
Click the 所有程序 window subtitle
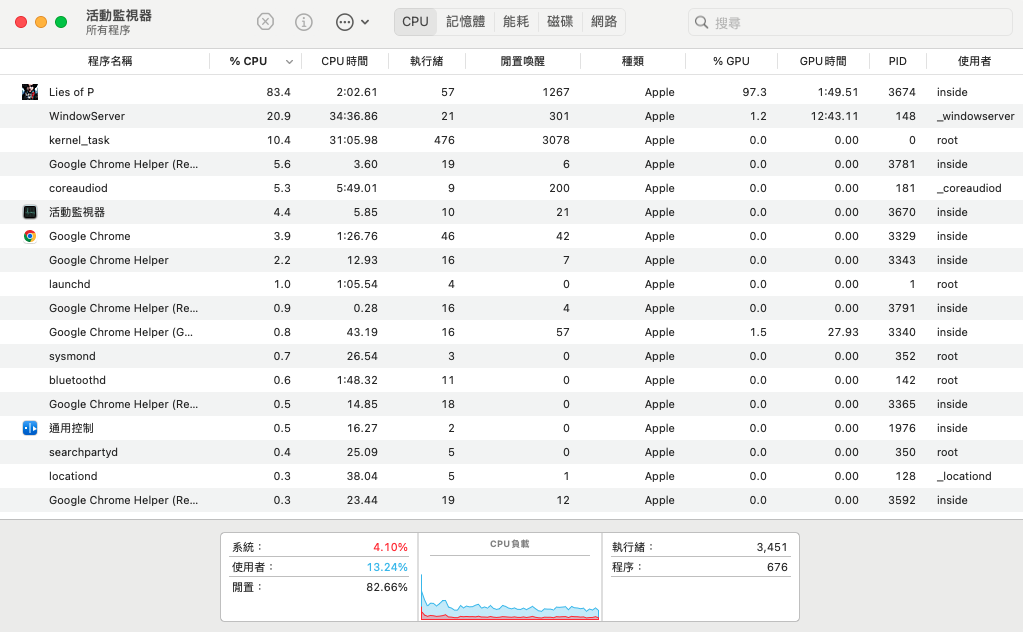[x=108, y=31]
